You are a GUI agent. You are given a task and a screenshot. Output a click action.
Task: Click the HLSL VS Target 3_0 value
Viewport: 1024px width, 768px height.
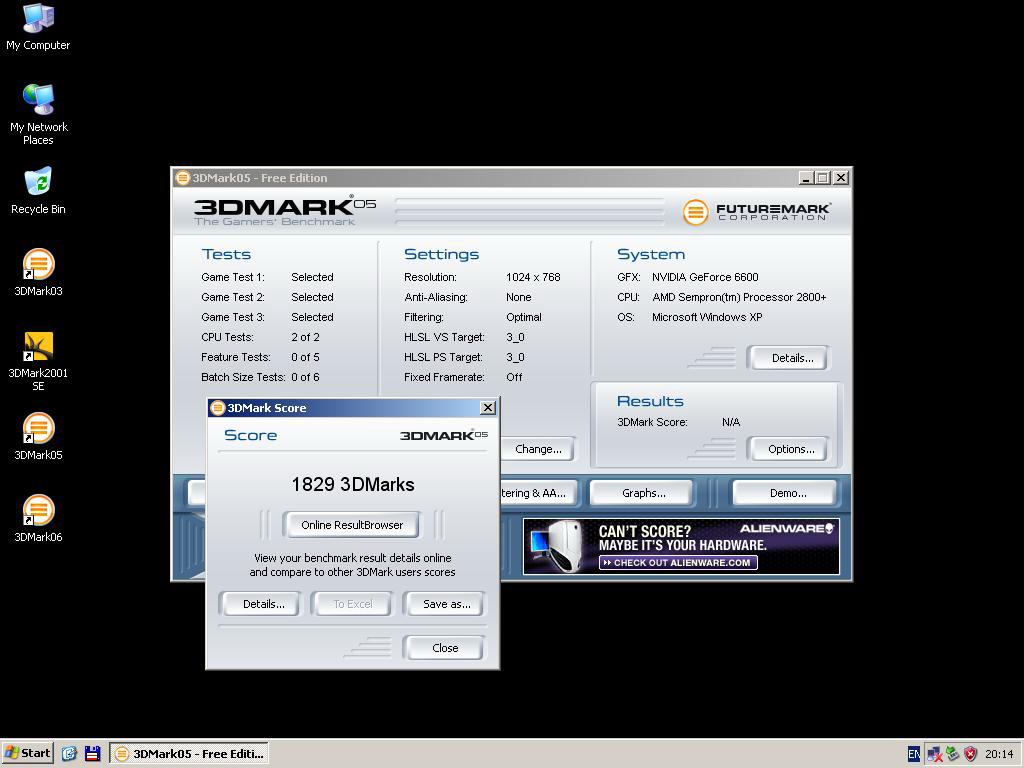[x=515, y=337]
